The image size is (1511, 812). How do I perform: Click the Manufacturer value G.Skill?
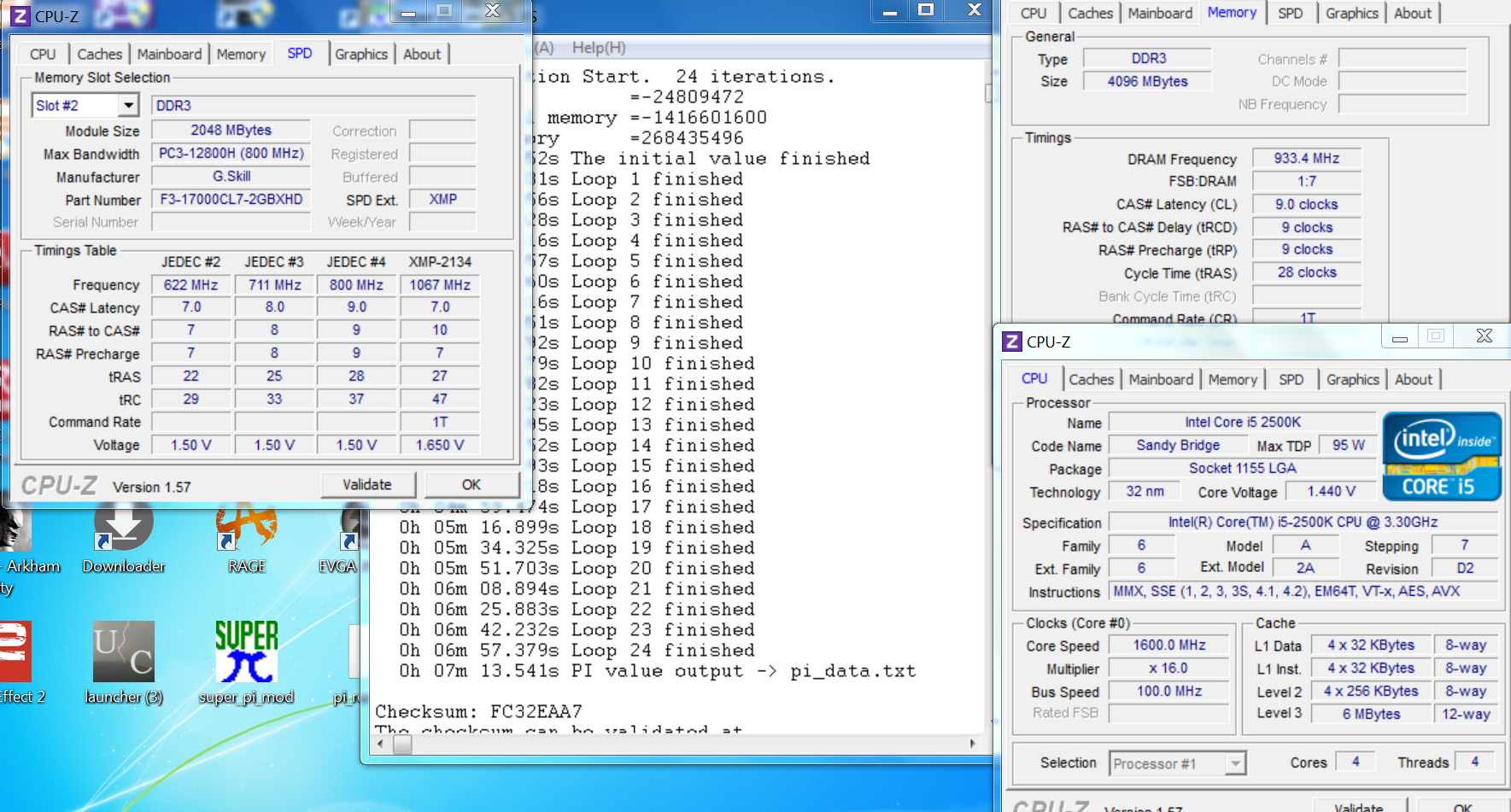[x=231, y=176]
